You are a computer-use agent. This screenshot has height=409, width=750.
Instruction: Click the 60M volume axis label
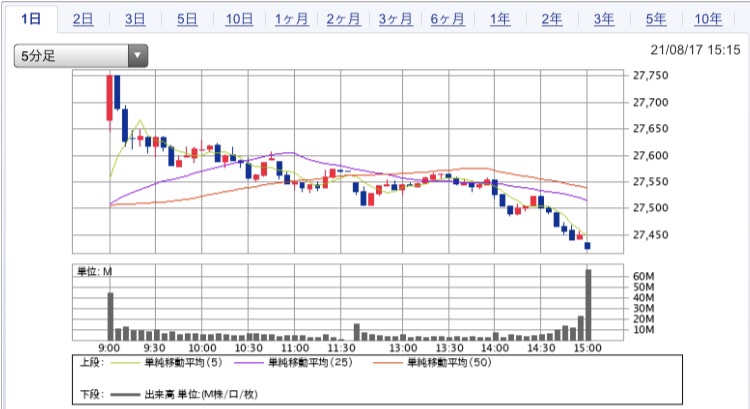click(x=643, y=276)
